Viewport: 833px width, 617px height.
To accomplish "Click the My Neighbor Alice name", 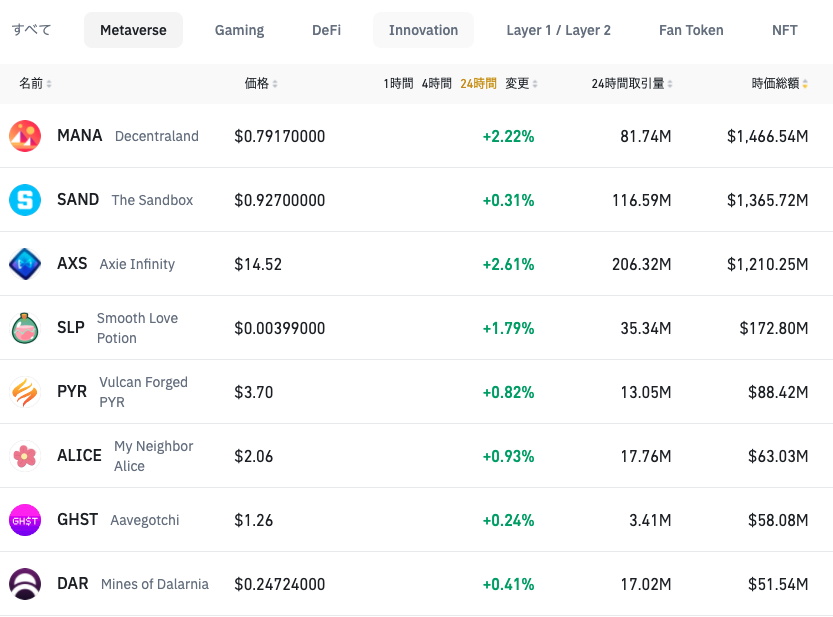I will [154, 456].
